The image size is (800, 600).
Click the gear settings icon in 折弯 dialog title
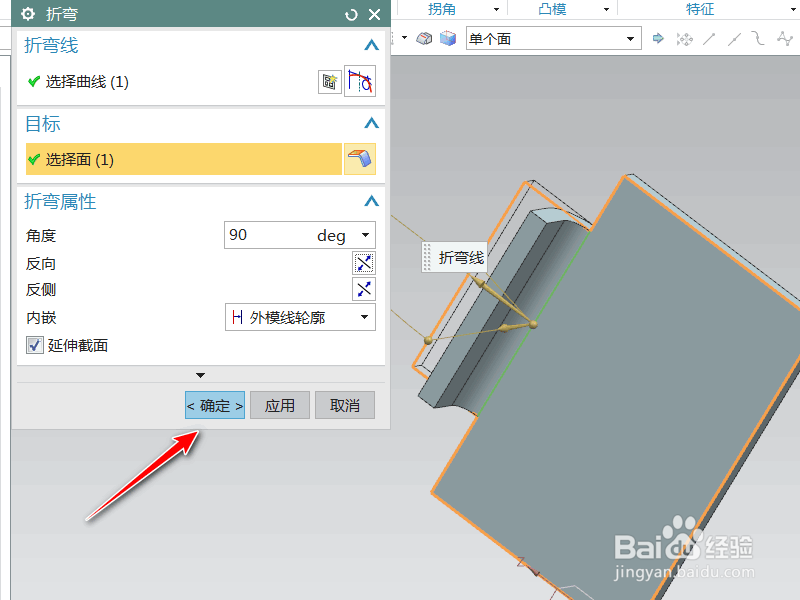(x=28, y=14)
